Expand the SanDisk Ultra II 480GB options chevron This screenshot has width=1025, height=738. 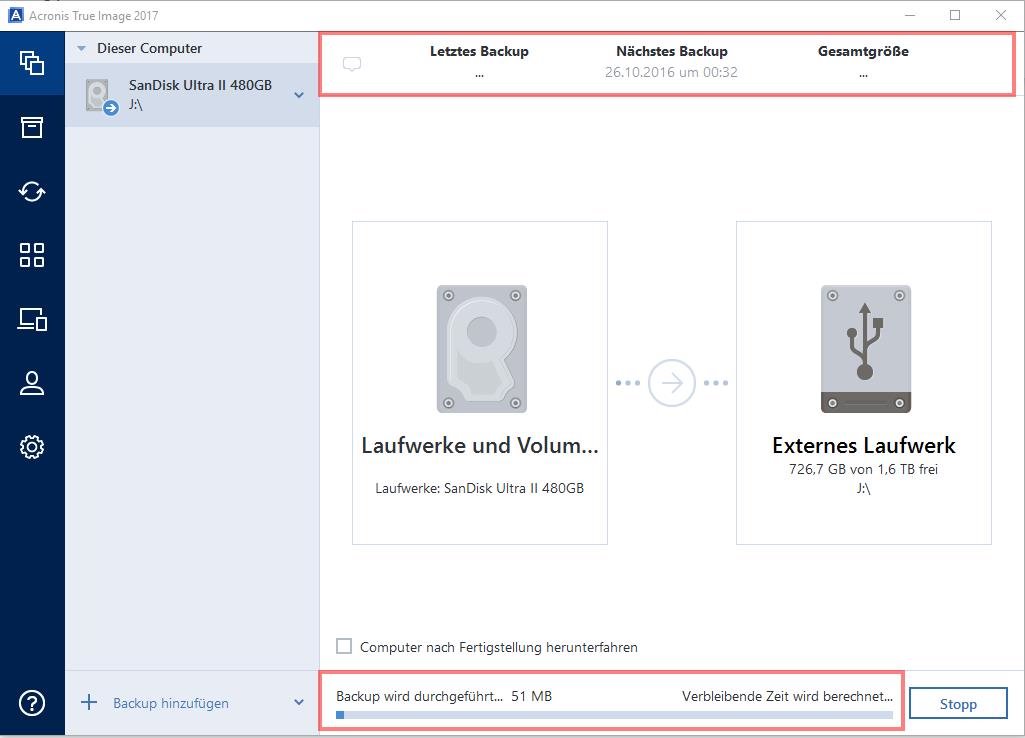[x=299, y=95]
